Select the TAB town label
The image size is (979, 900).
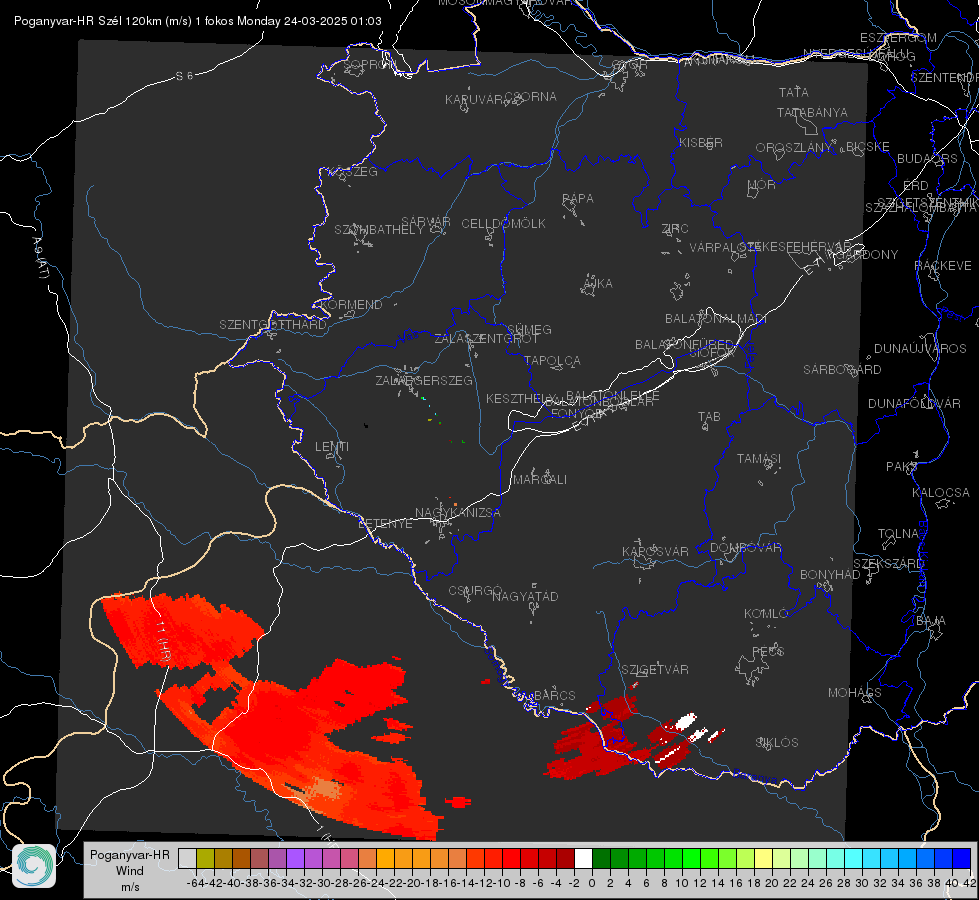click(709, 417)
